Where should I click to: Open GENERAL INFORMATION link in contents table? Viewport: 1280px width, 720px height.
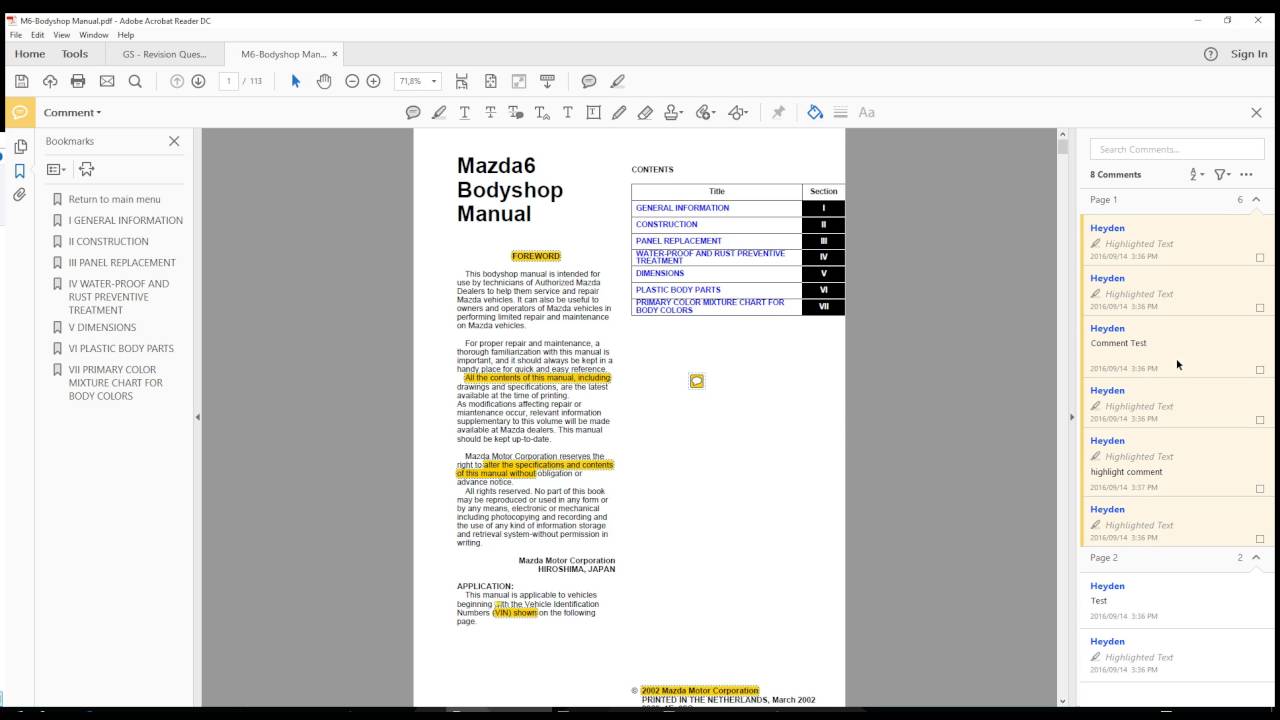(x=682, y=208)
